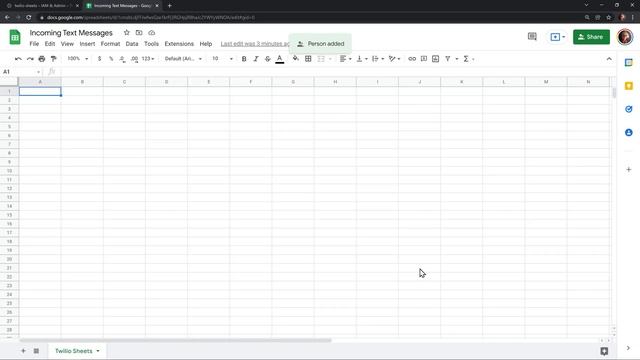Open the text color picker

280,59
